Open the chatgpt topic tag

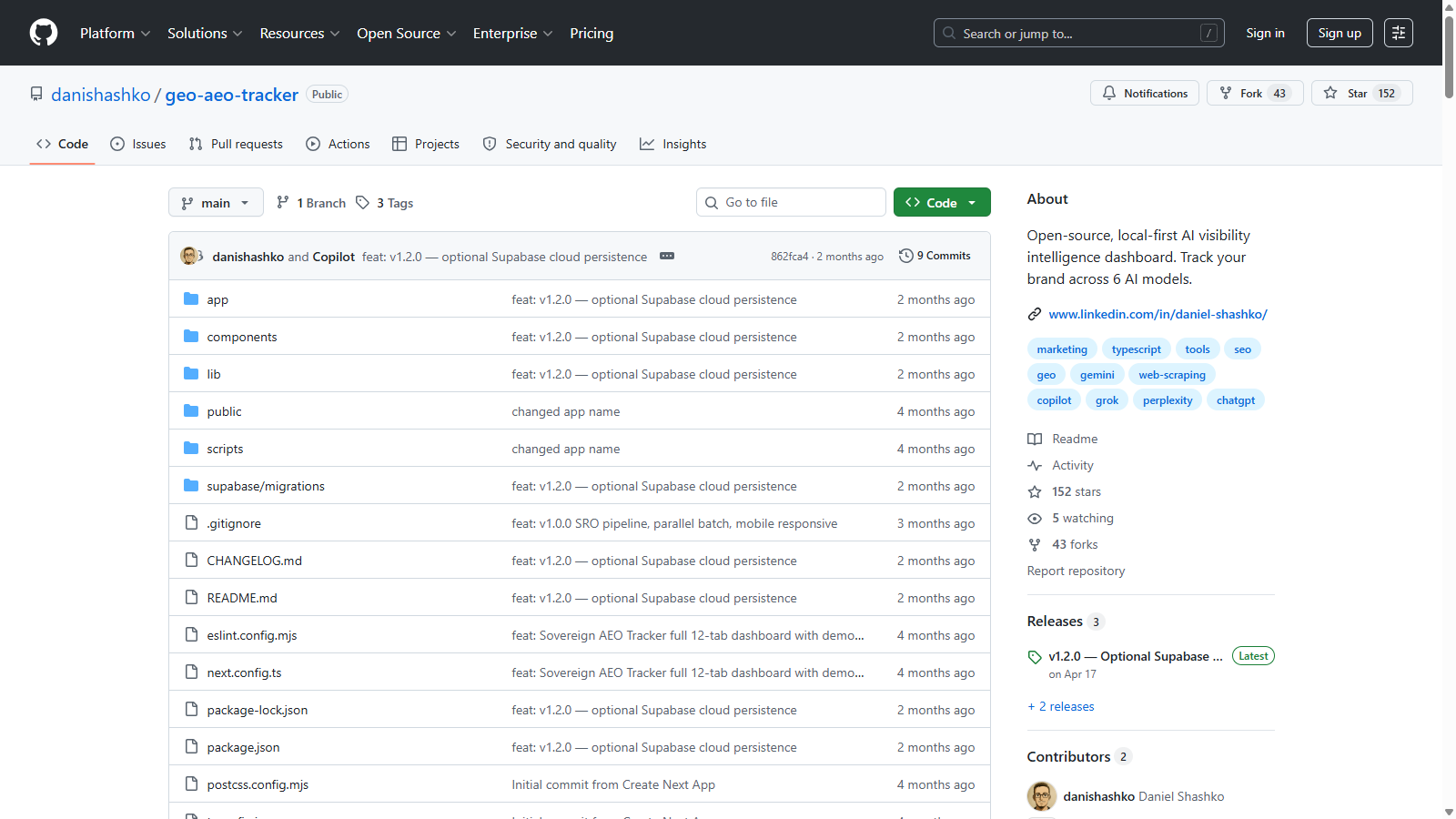(1236, 400)
